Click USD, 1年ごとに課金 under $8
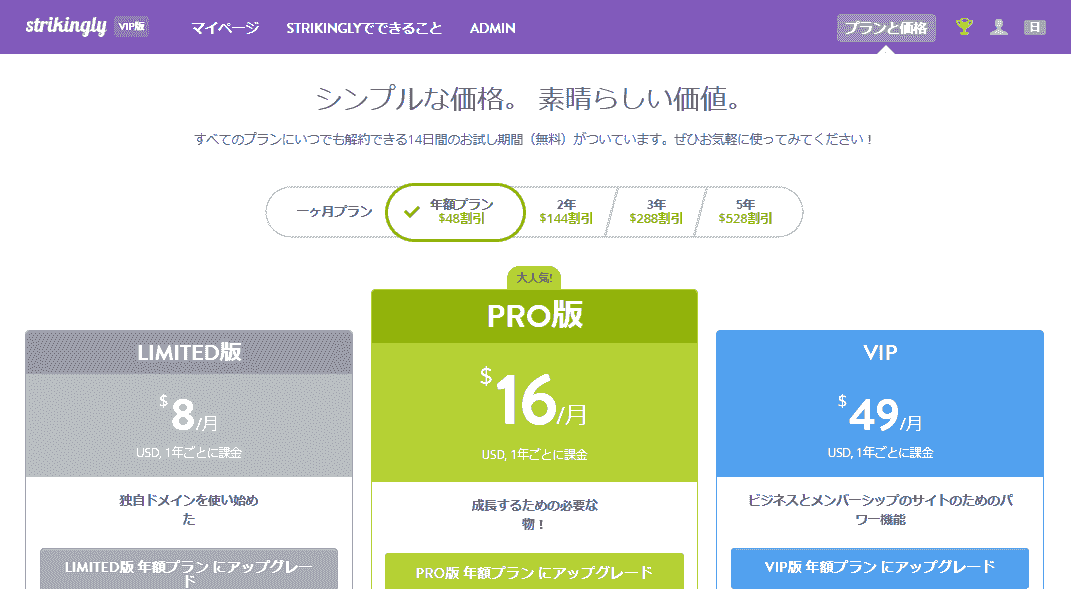 tap(189, 452)
